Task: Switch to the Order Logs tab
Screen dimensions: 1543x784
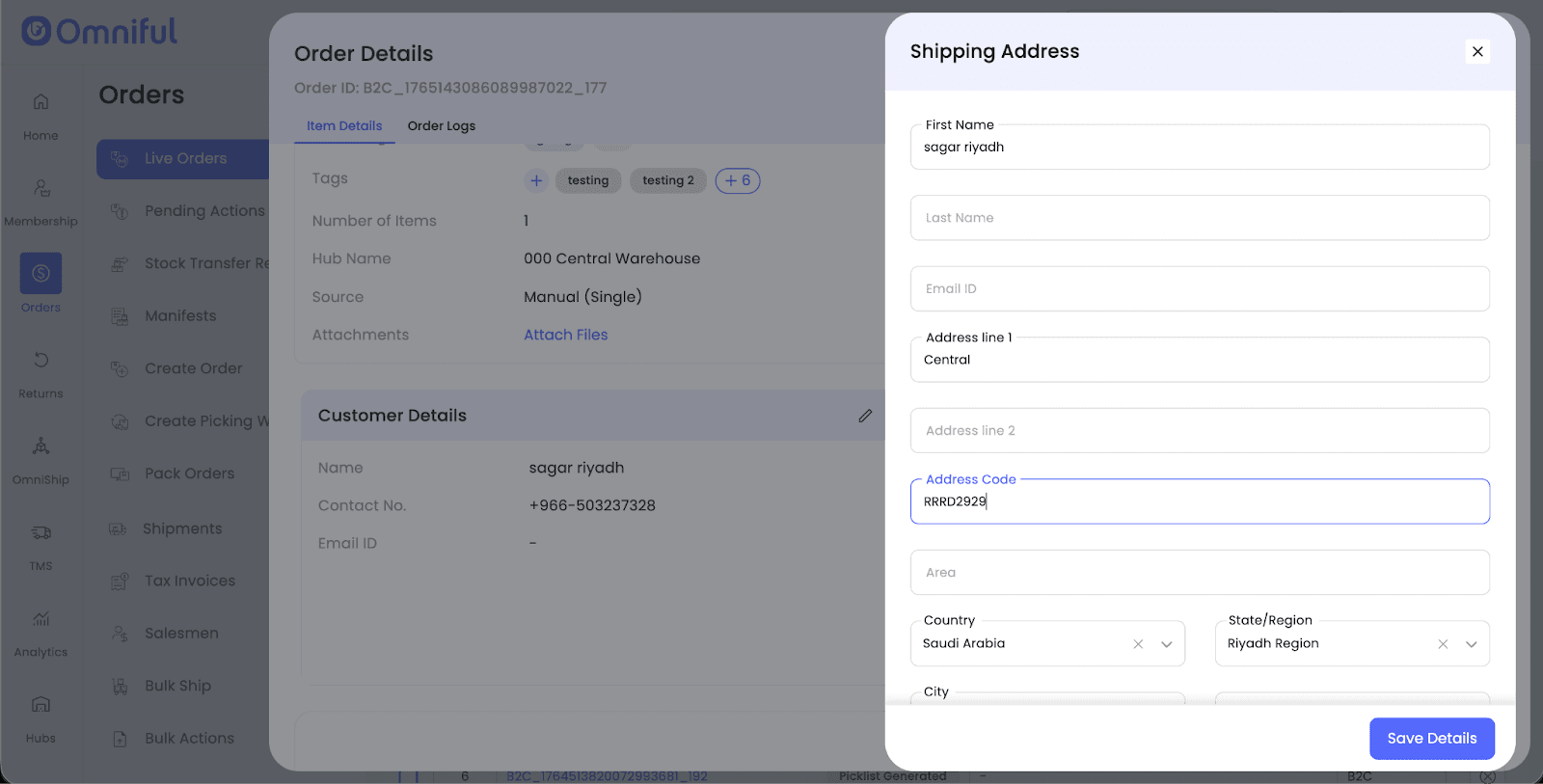Action: 441,126
